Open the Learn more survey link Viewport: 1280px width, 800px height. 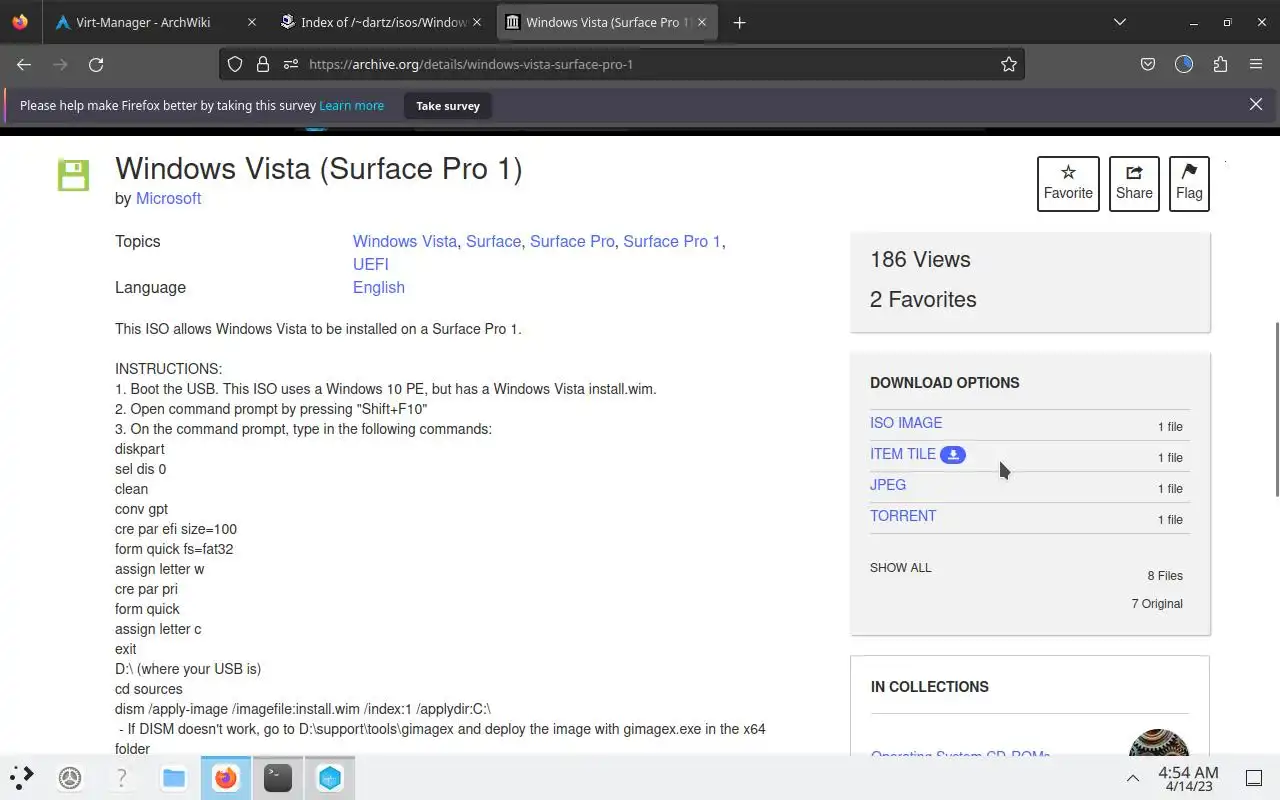tap(351, 105)
